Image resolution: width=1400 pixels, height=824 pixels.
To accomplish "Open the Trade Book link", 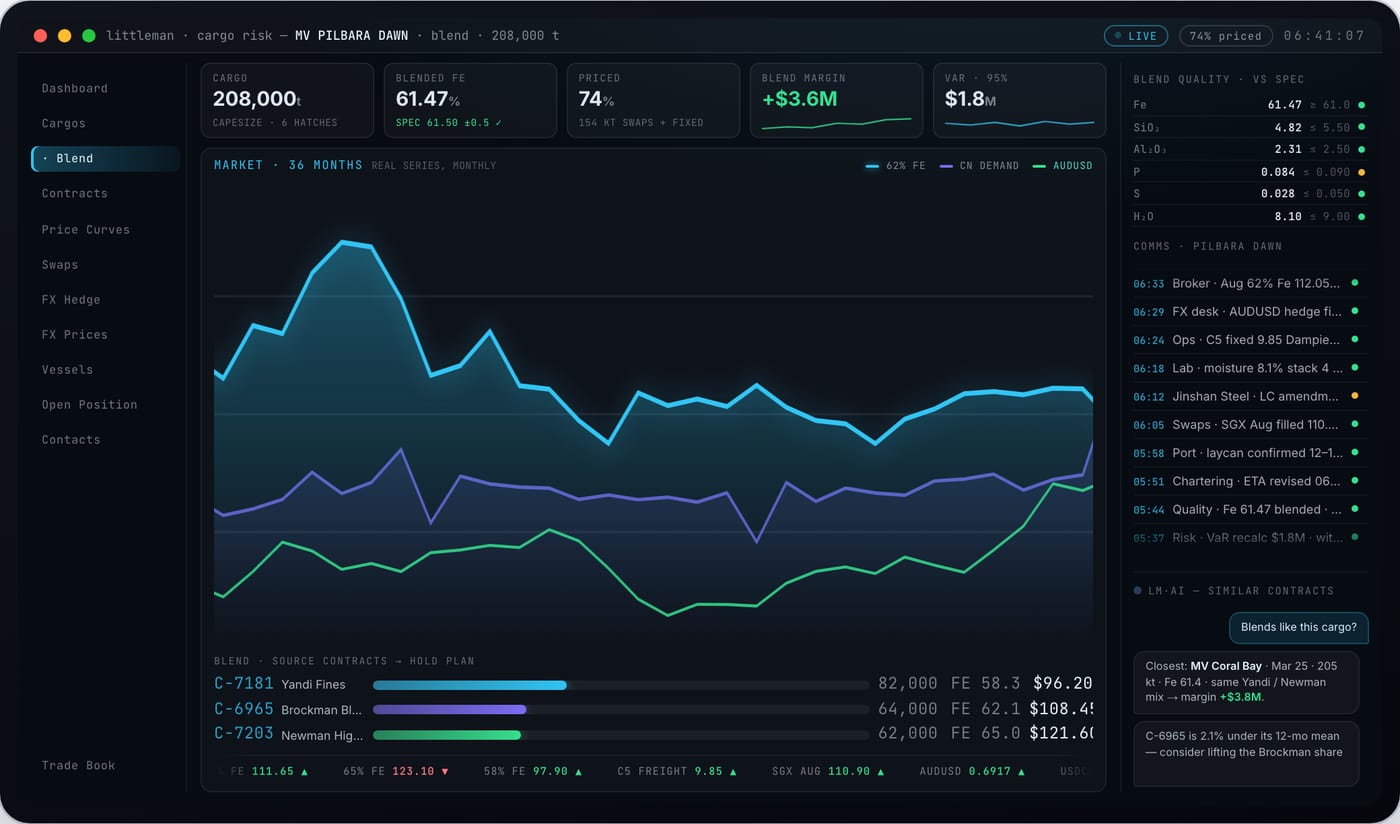I will pyautogui.click(x=78, y=765).
